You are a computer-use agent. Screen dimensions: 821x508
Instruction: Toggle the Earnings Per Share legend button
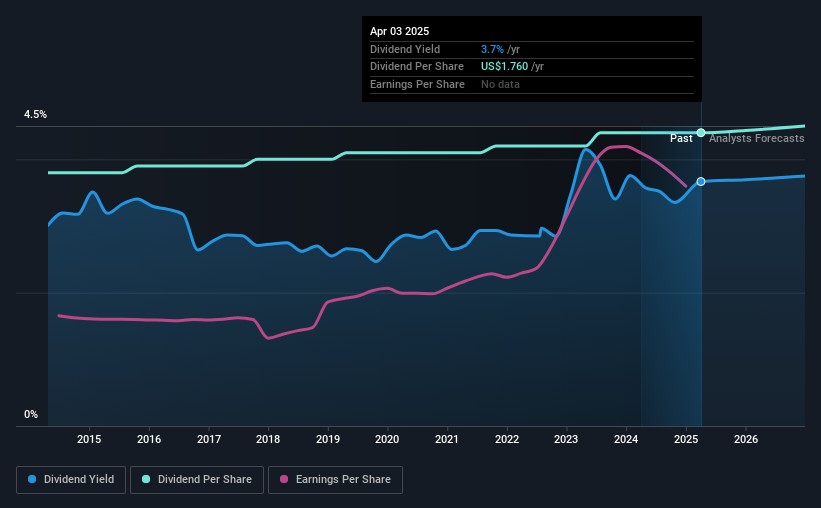335,479
